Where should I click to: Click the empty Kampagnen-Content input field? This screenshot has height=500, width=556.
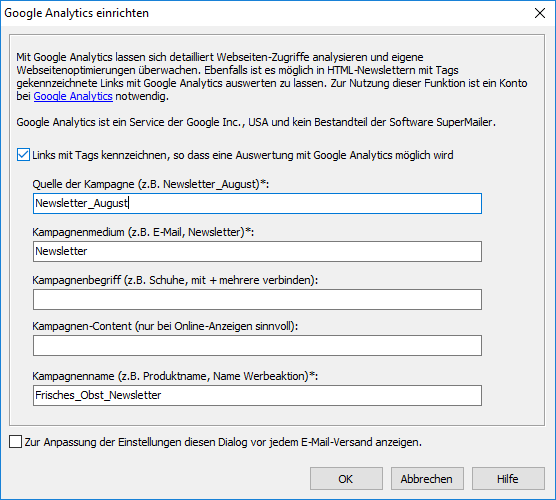click(x=257, y=345)
